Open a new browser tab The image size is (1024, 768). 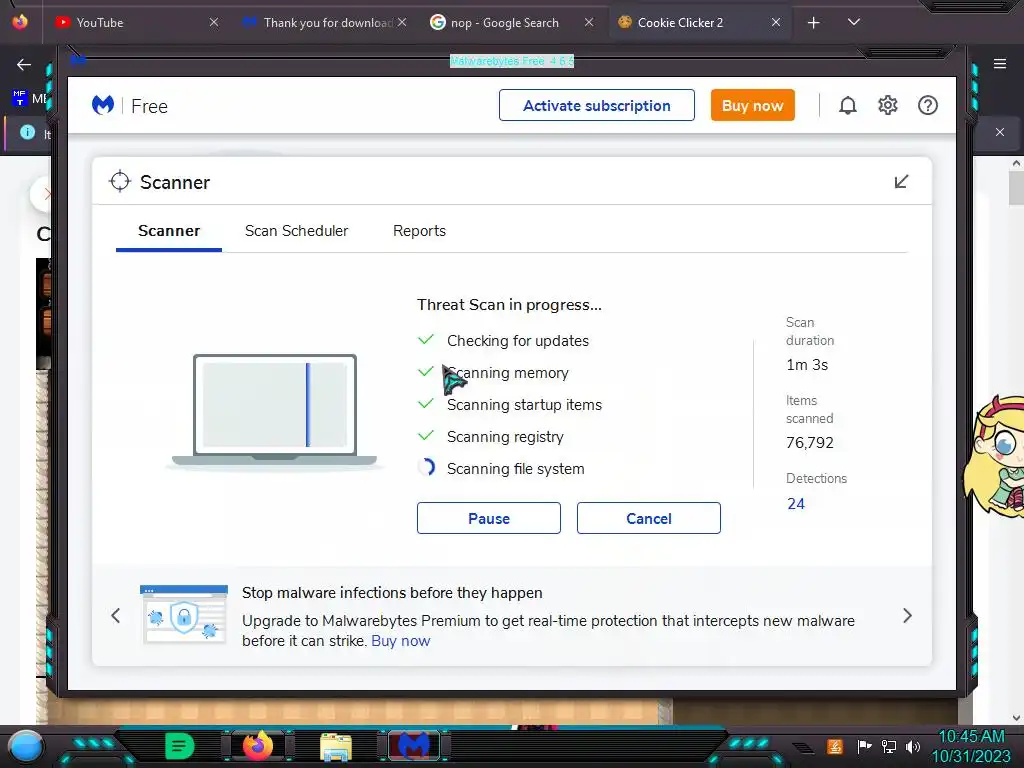pos(814,23)
